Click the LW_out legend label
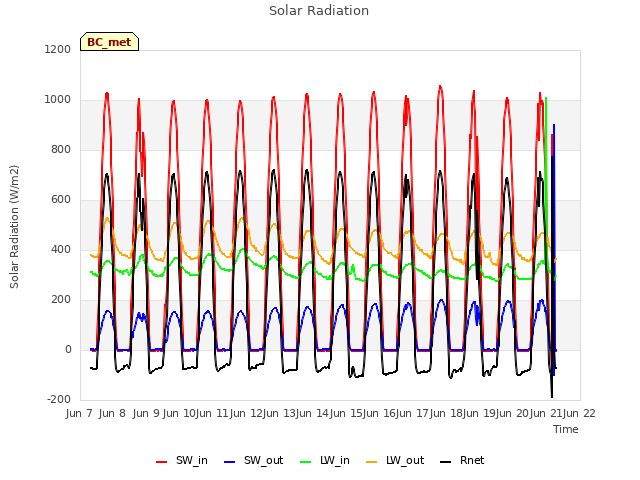 405,460
